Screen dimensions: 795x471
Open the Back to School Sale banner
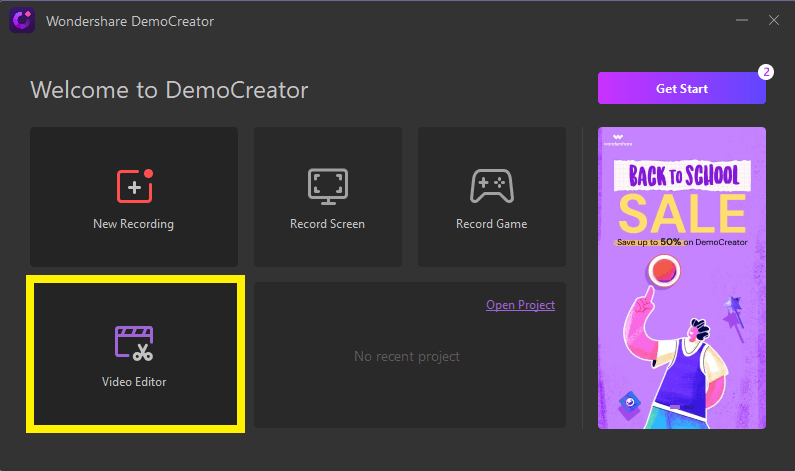681,278
